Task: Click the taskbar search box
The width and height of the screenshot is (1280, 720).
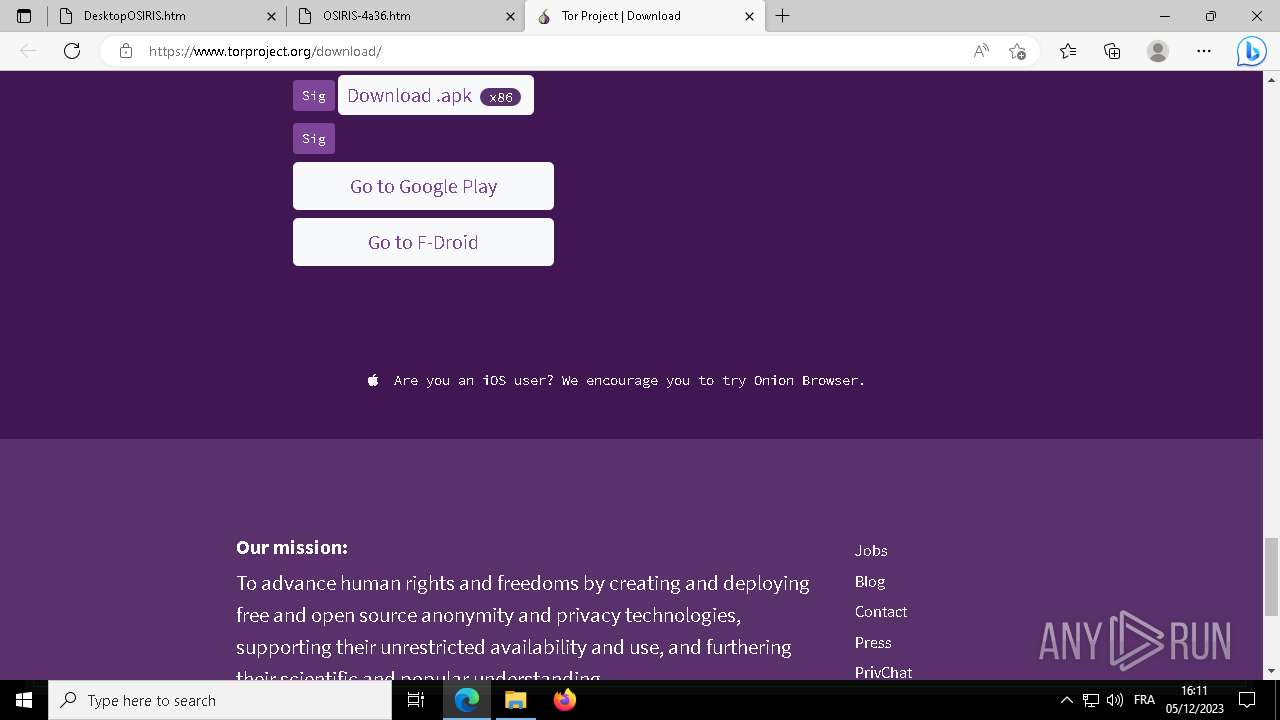Action: coord(220,700)
